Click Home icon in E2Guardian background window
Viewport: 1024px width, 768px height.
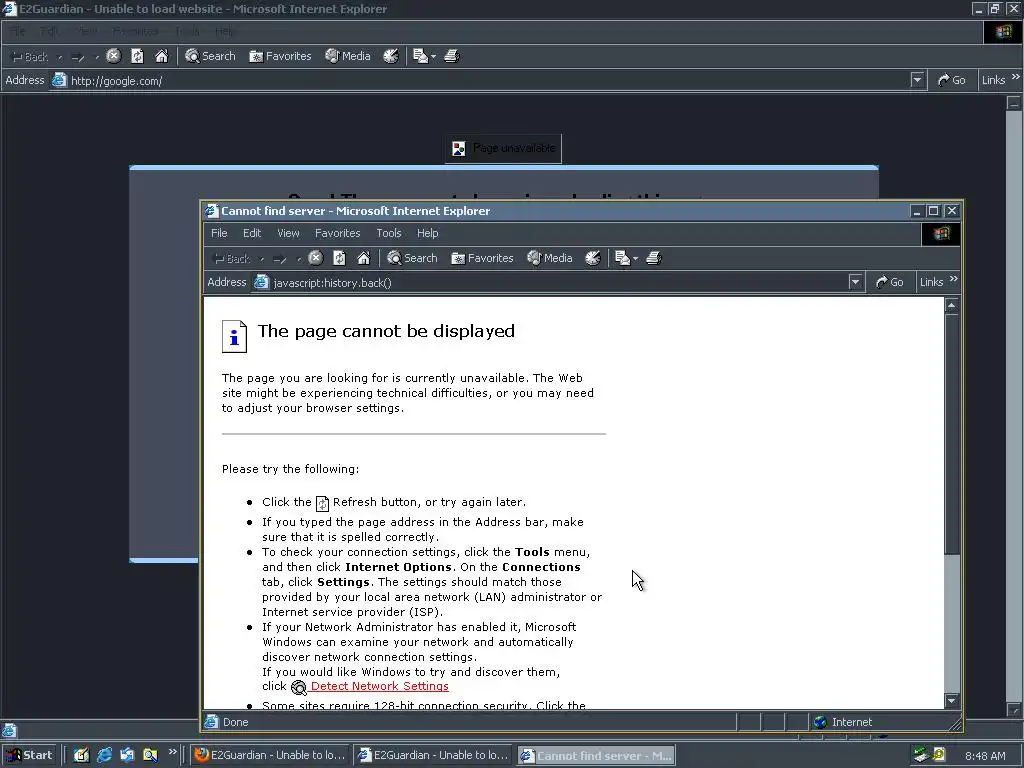161,56
